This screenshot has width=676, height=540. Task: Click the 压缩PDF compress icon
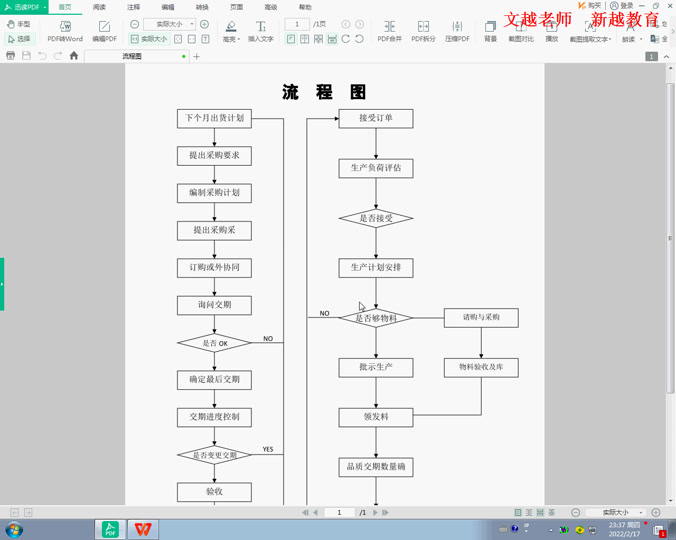click(x=457, y=30)
